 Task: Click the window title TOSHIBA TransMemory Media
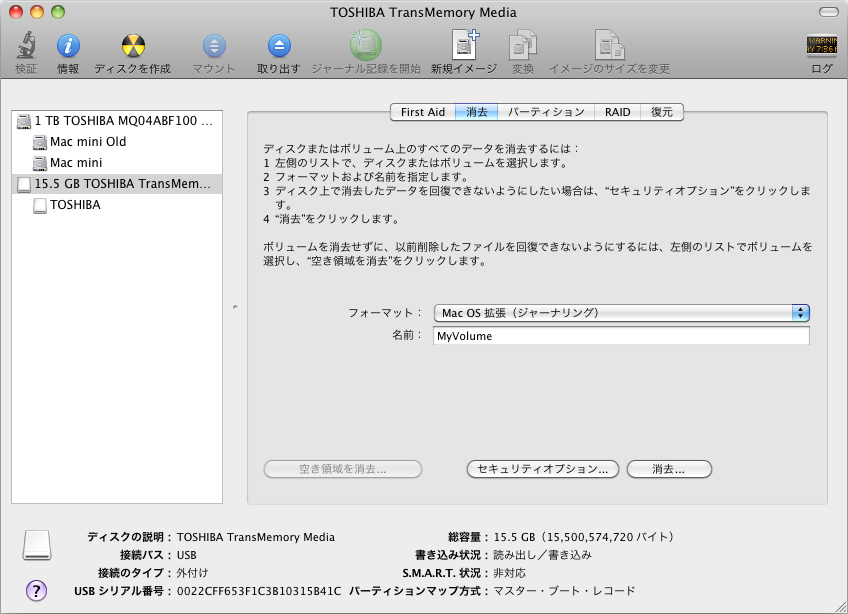(x=423, y=12)
